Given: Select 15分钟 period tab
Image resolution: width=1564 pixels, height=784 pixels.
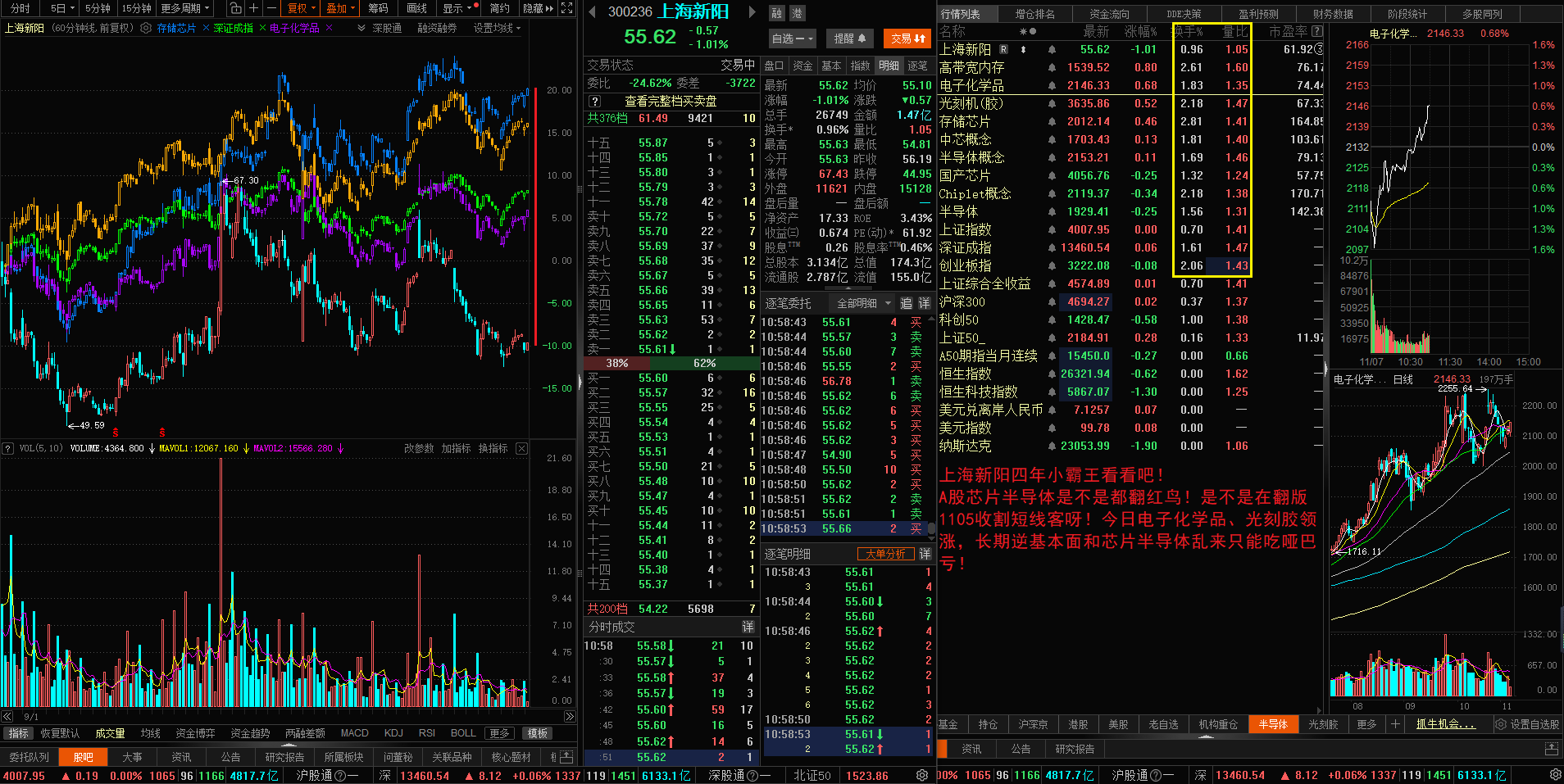Looking at the screenshot, I should click(x=136, y=8).
